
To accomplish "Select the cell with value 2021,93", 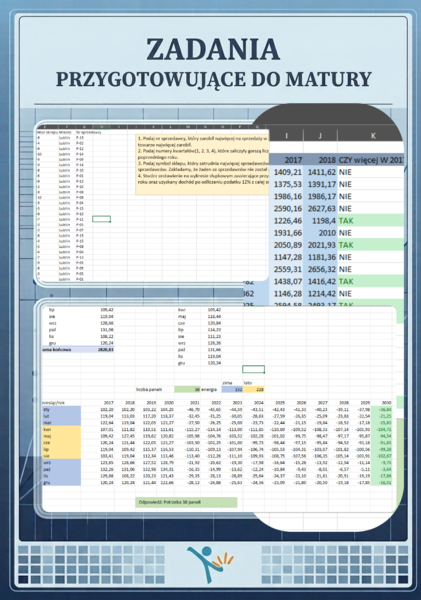I will pyautogui.click(x=320, y=245).
